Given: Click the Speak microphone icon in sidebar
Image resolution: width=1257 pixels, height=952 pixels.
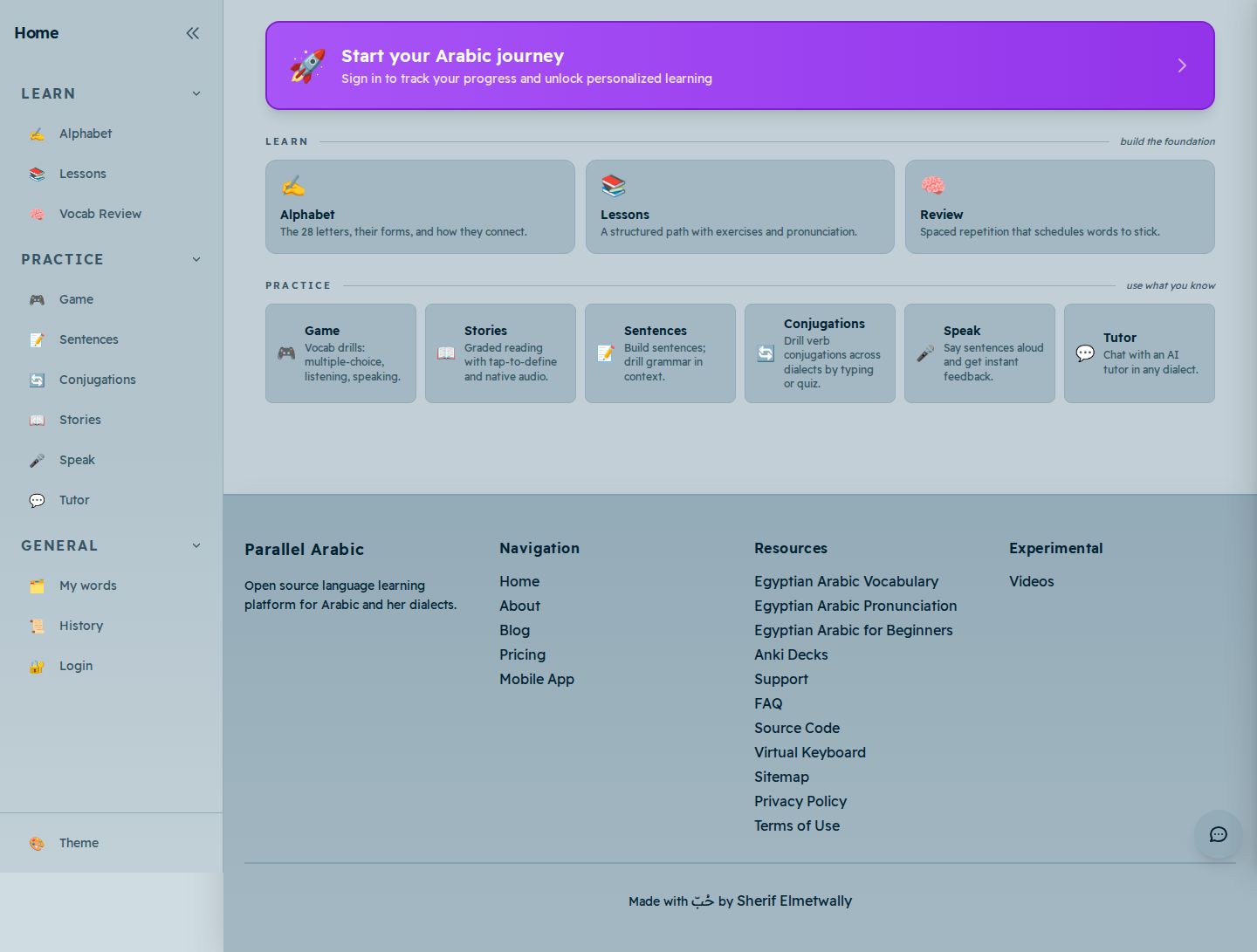Looking at the screenshot, I should tap(37, 460).
